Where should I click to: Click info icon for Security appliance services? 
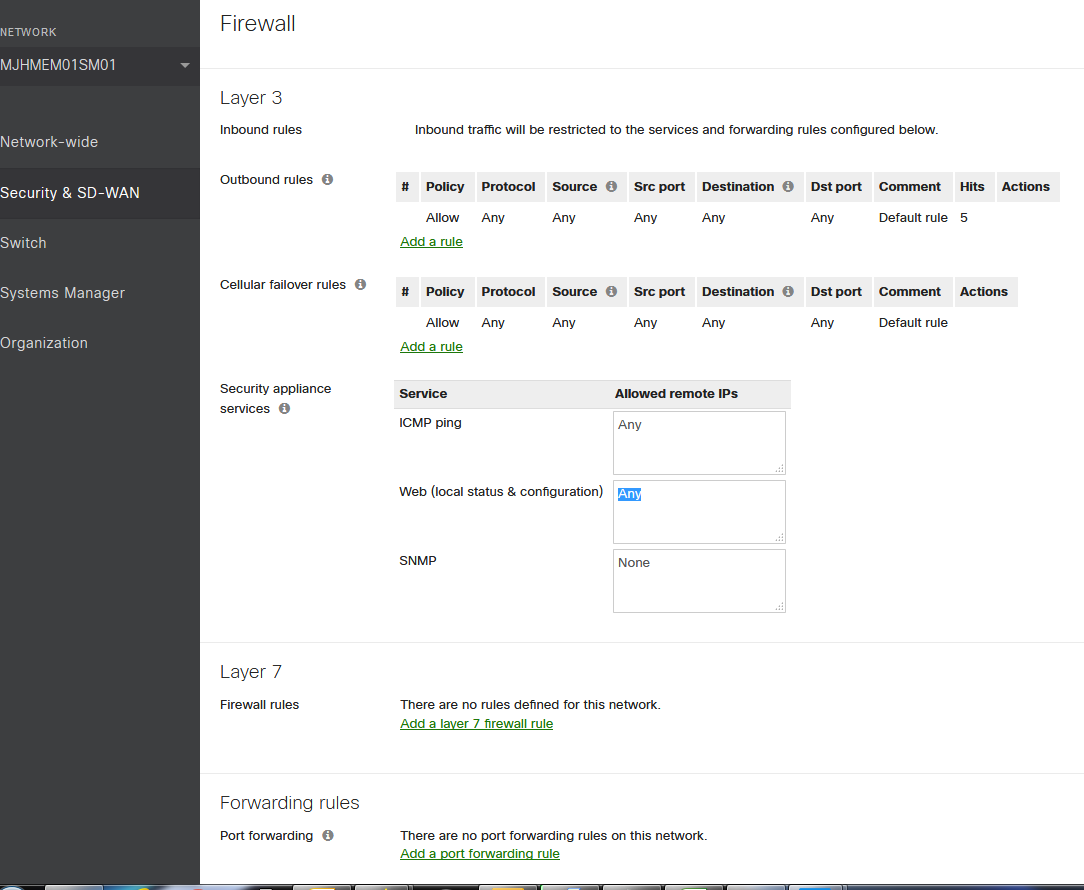(284, 409)
